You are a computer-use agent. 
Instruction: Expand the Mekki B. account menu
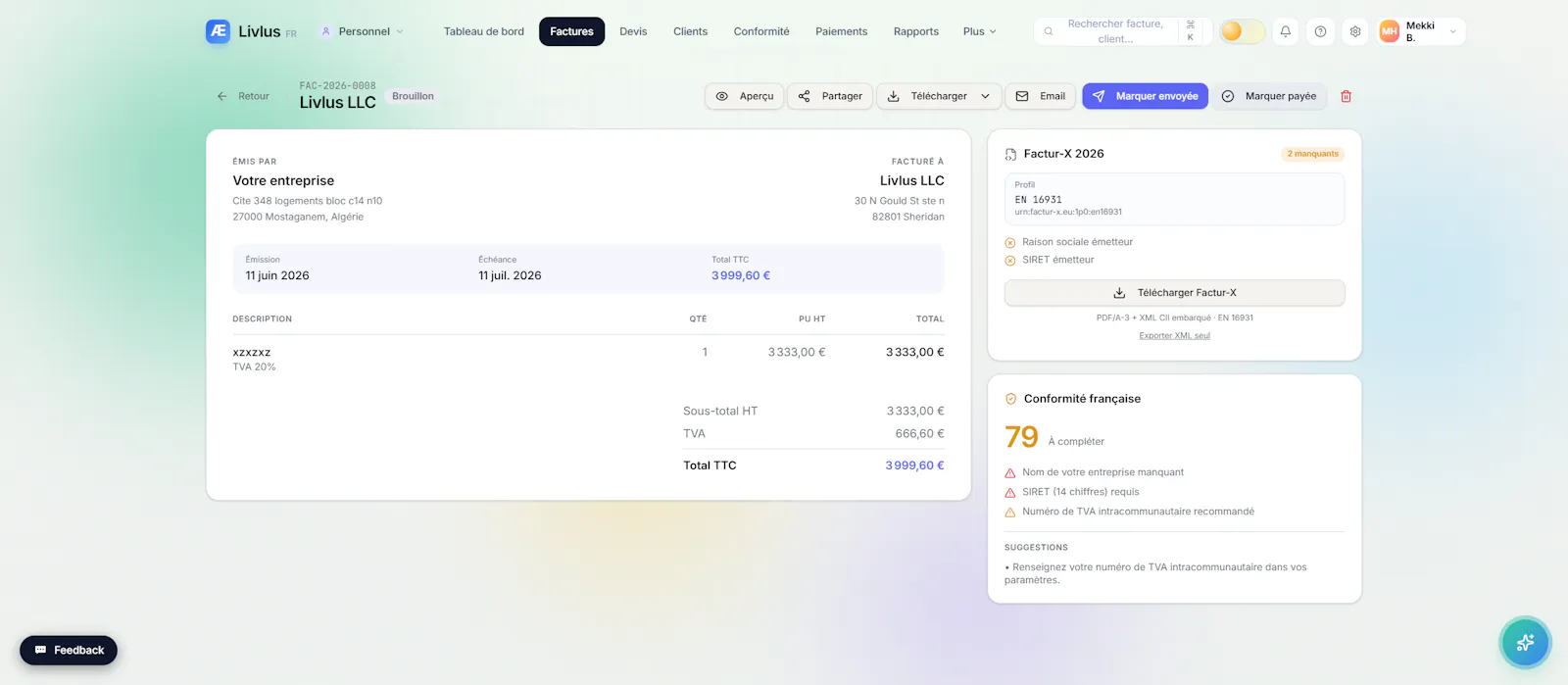[x=1422, y=31]
